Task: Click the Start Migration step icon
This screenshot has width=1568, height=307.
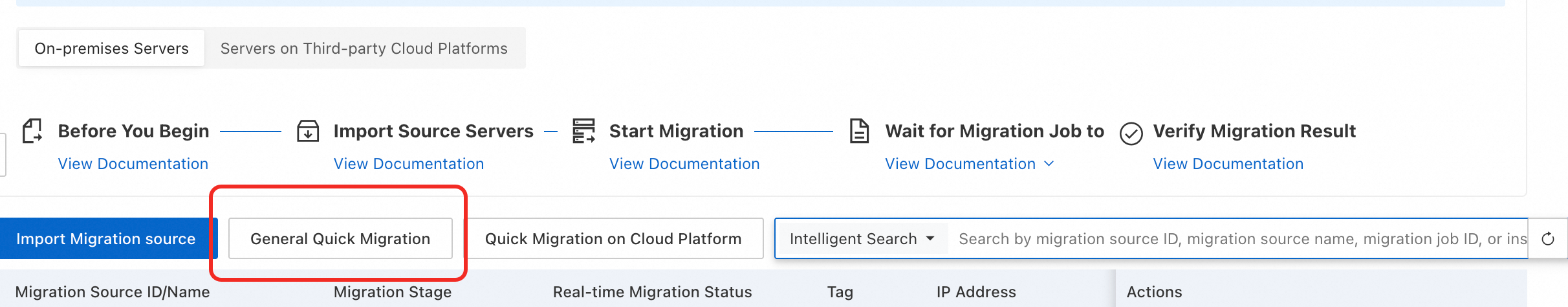Action: 583,131
